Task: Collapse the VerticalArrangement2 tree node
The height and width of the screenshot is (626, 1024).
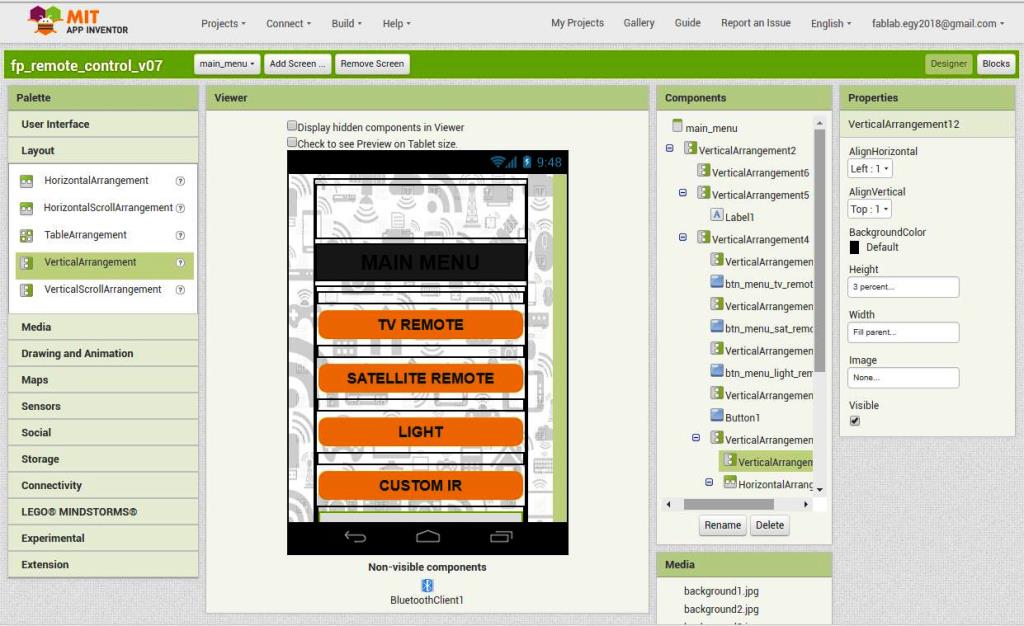Action: (669, 148)
